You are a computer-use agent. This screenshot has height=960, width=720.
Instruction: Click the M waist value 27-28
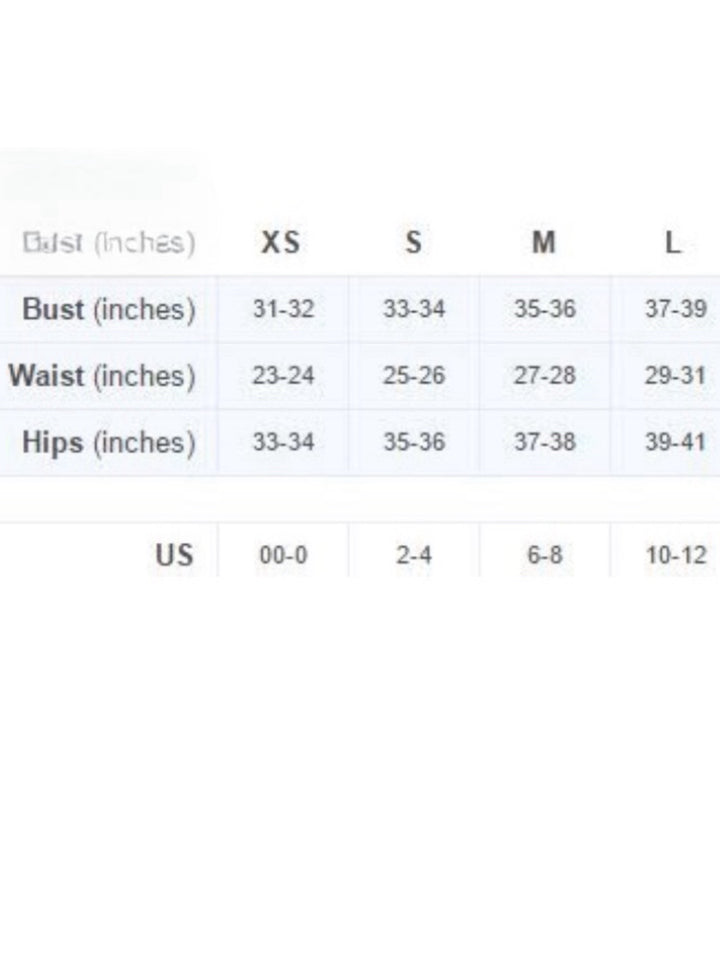[x=545, y=377]
